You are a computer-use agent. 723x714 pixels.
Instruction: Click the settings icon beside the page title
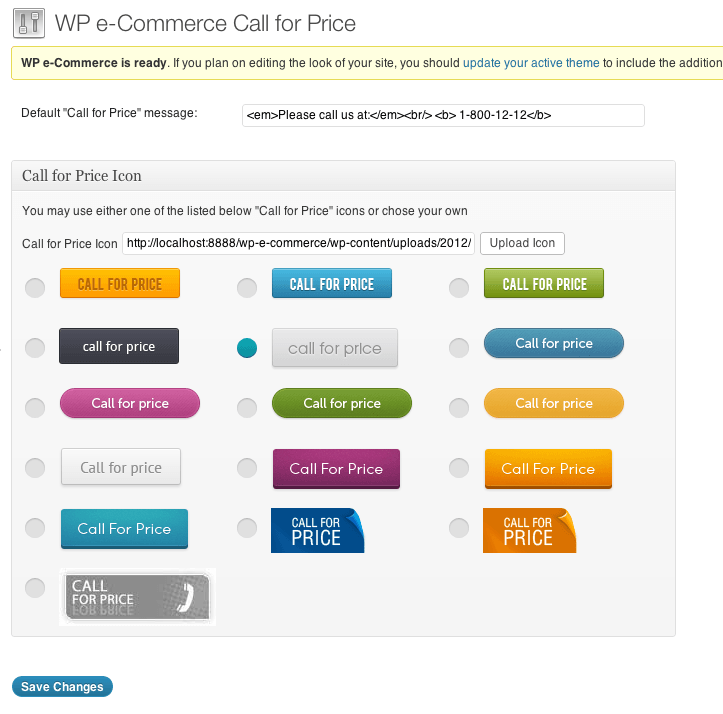[x=29, y=23]
